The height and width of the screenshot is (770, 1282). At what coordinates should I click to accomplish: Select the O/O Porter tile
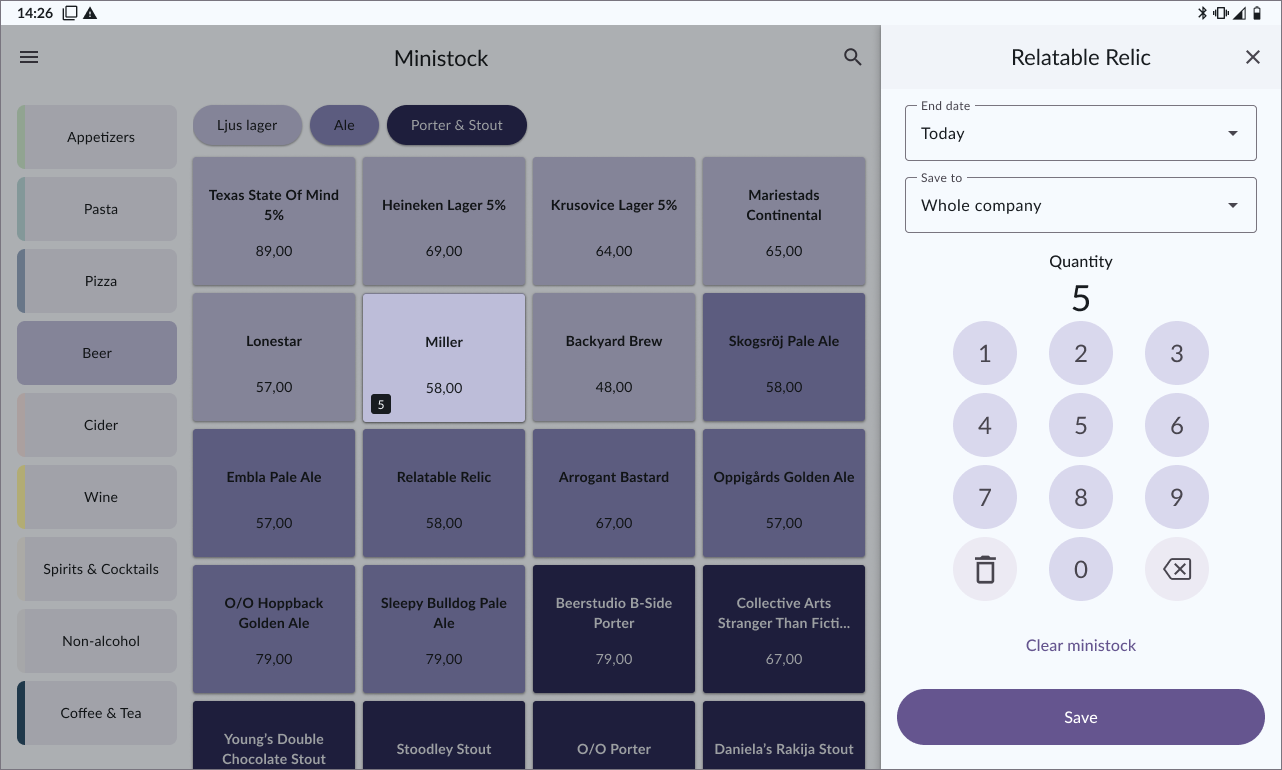614,735
